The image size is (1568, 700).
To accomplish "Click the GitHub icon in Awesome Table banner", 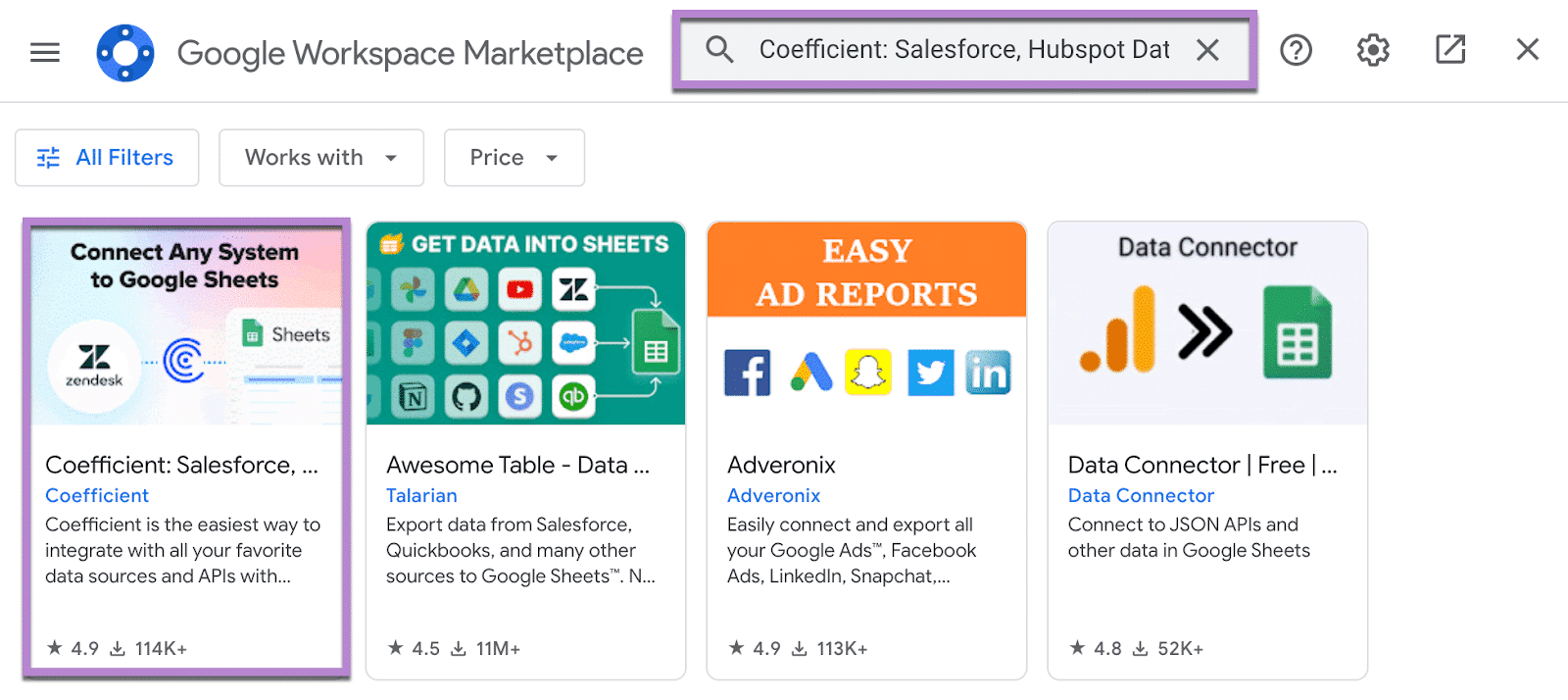I will point(466,396).
